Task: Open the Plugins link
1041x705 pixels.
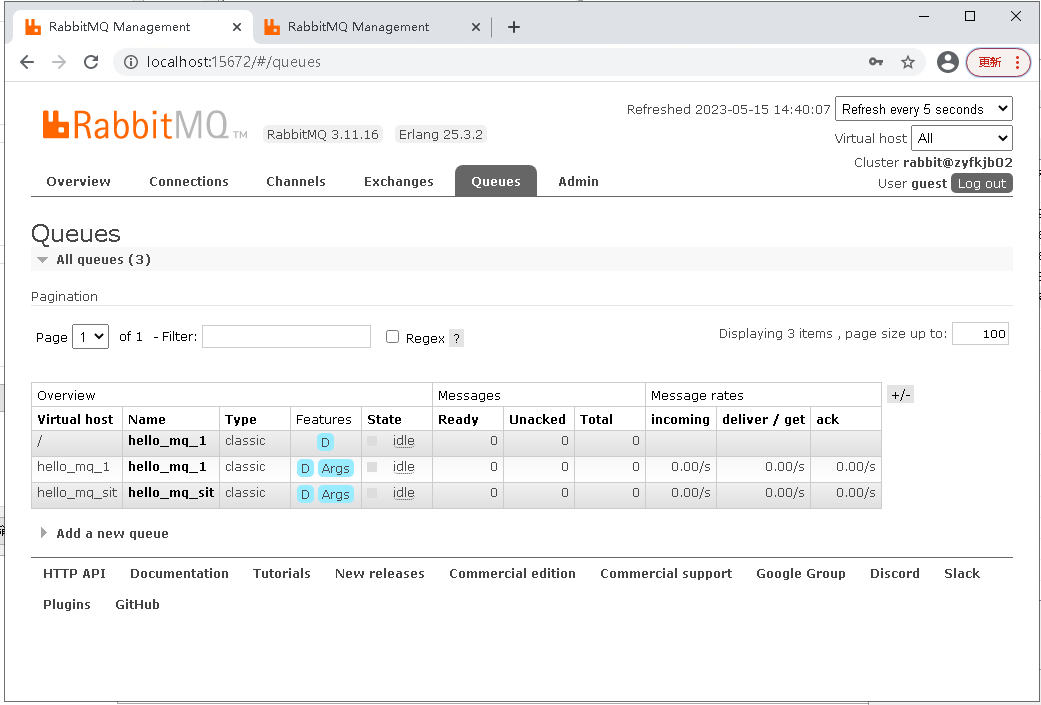Action: [x=67, y=605]
